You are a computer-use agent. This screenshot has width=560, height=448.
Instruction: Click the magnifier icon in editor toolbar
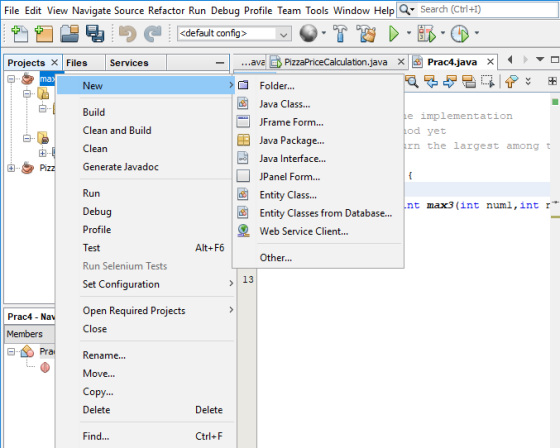(x=412, y=81)
